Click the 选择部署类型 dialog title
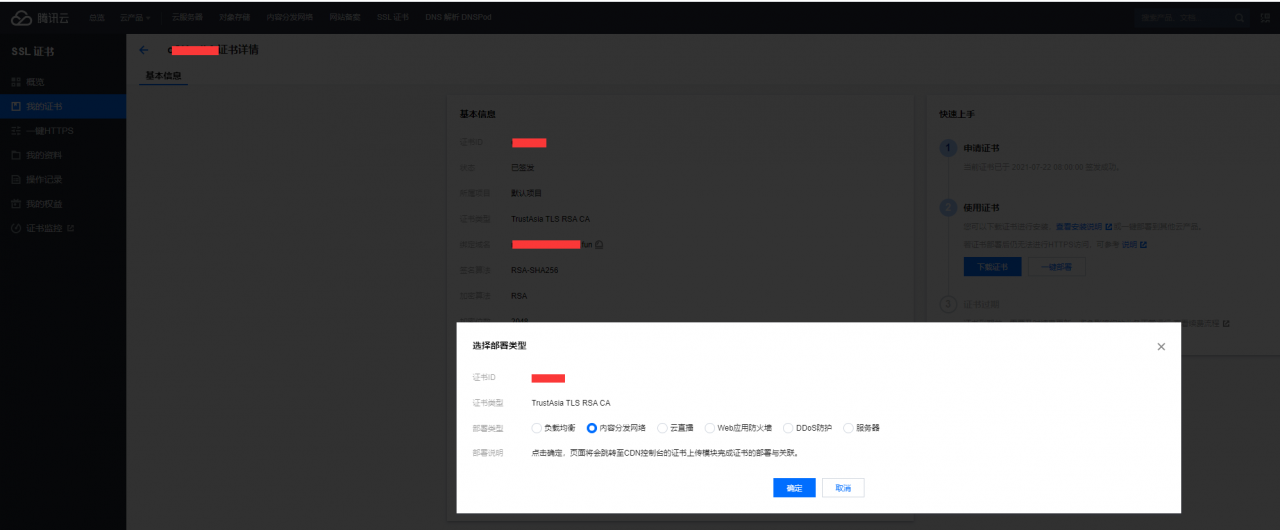Screen dimensions: 1280x530 click(x=499, y=345)
